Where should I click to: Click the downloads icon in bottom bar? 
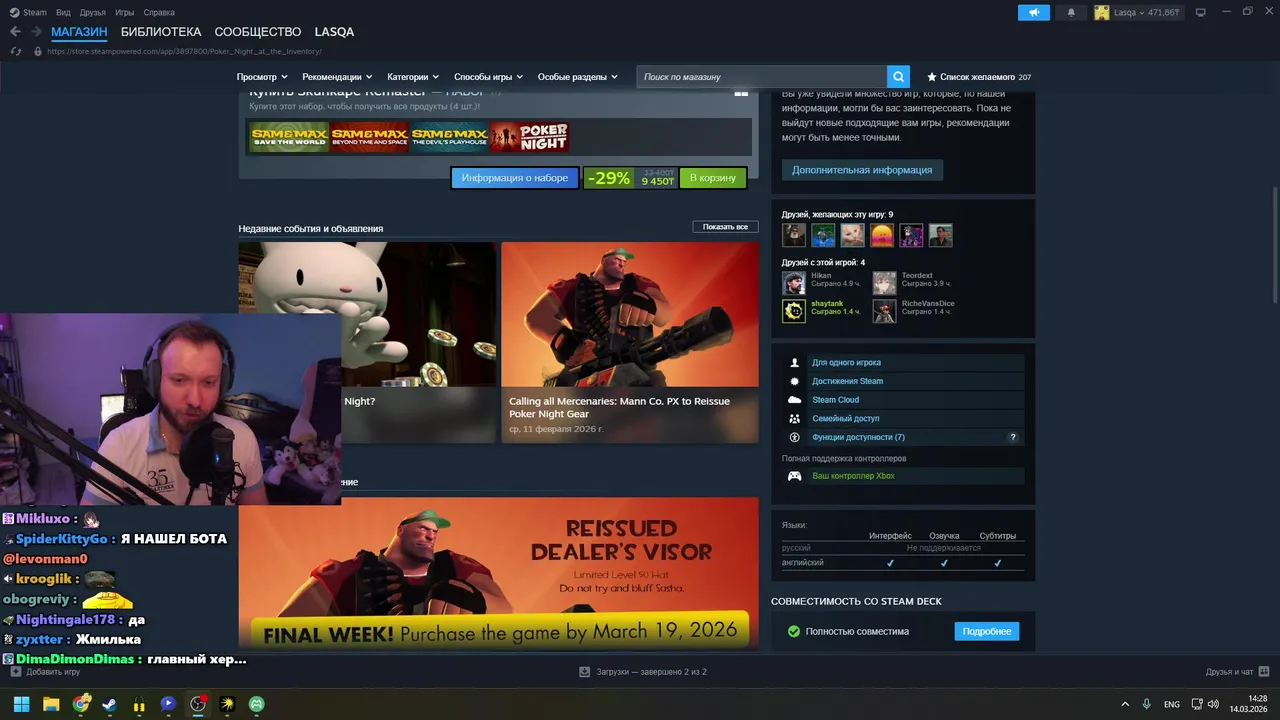pyautogui.click(x=585, y=672)
